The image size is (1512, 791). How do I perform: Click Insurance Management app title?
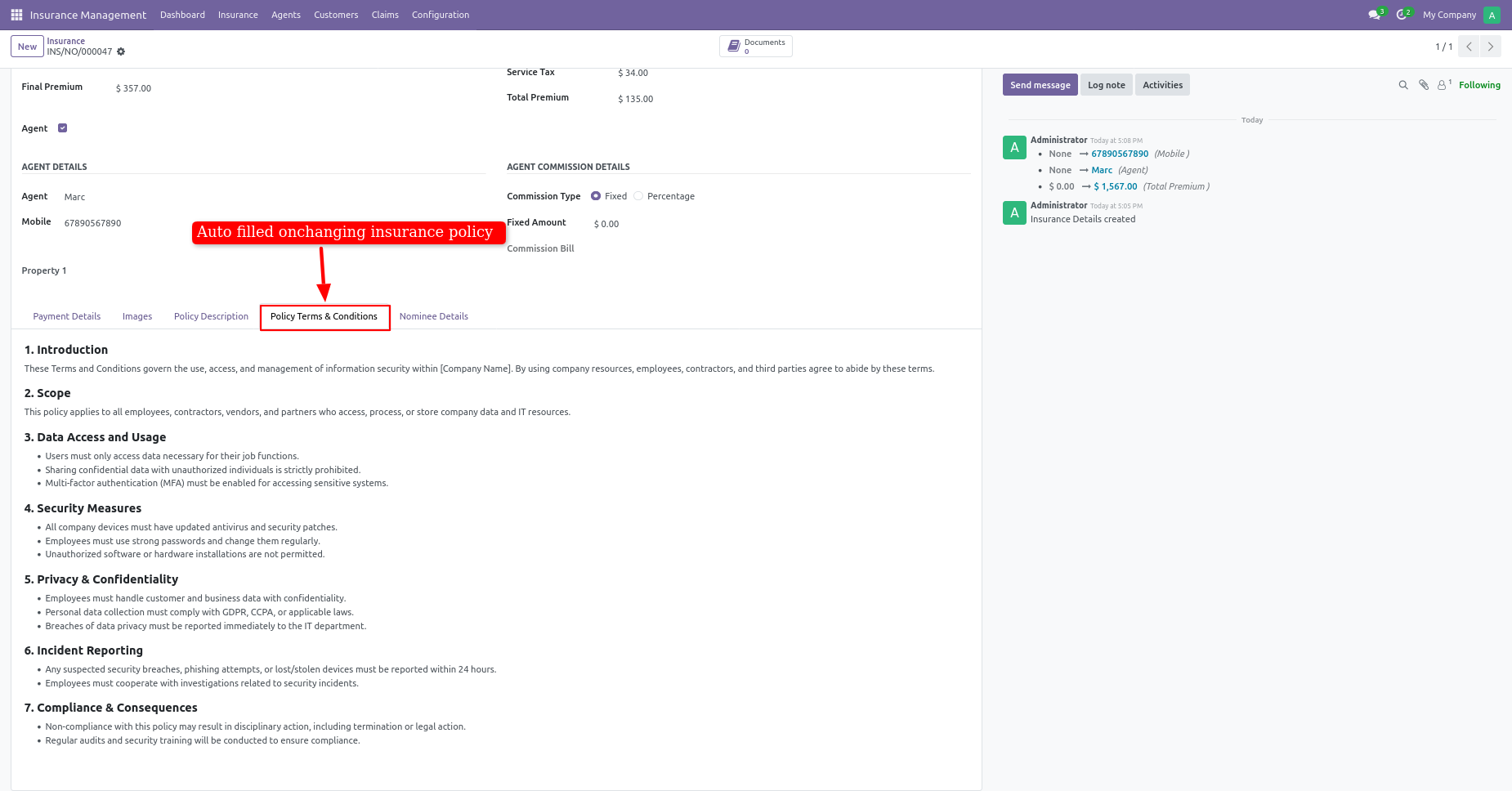click(x=88, y=15)
